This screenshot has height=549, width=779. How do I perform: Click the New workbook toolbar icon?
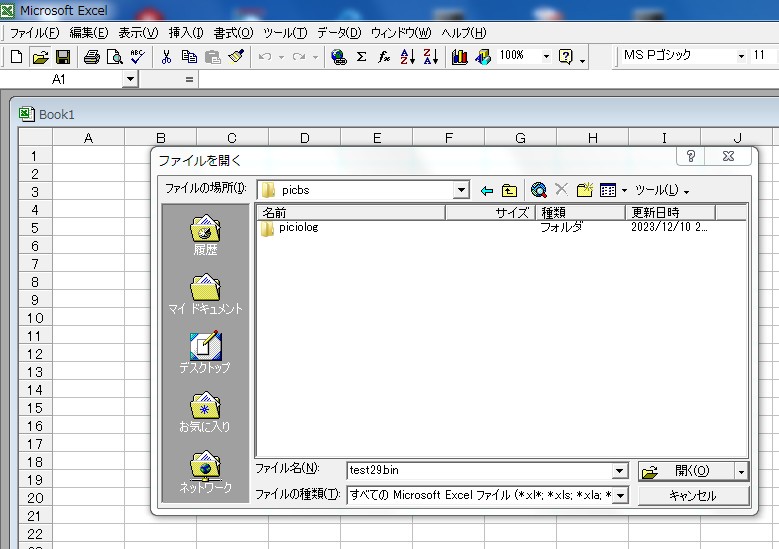point(16,57)
